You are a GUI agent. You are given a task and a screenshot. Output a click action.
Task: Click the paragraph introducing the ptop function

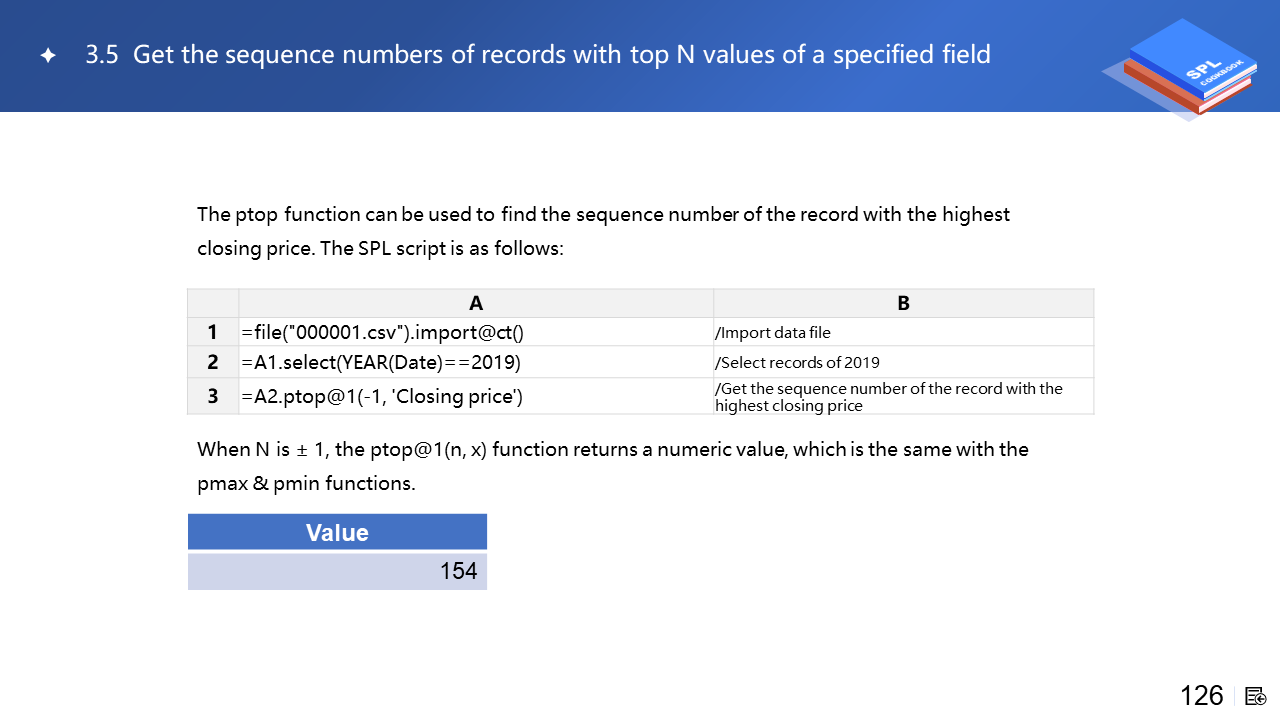point(603,231)
